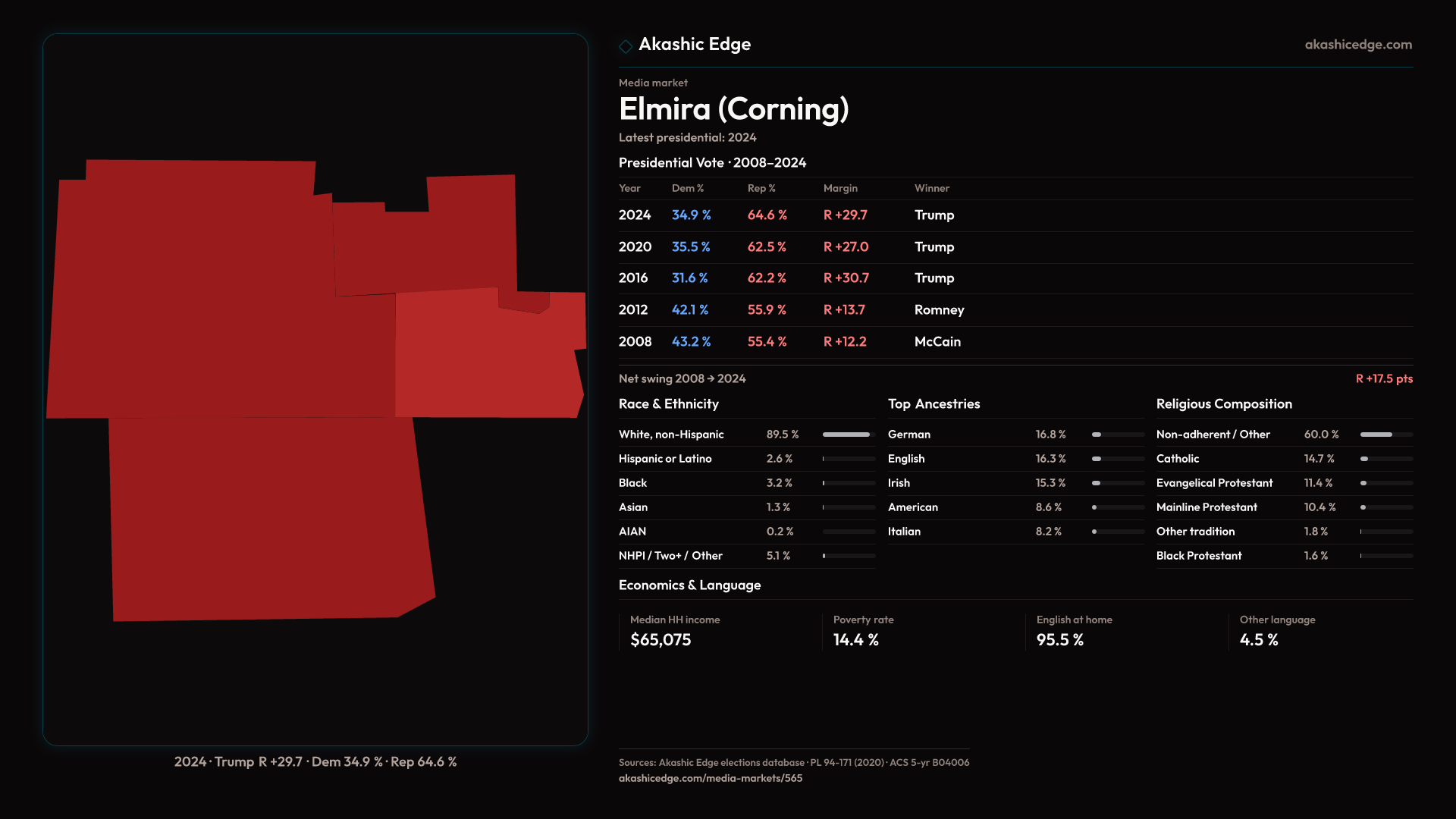Click the Poverty rate 14.4 % stat
Screen dimensions: 1456x819
[855, 640]
